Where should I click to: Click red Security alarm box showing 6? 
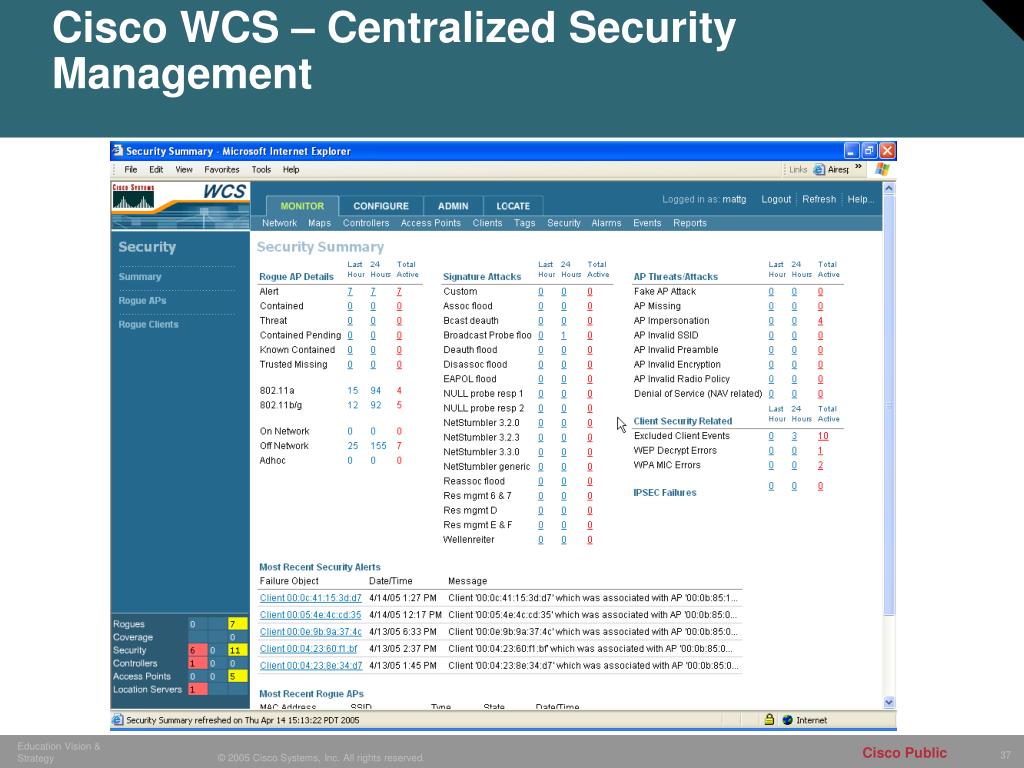tap(197, 650)
